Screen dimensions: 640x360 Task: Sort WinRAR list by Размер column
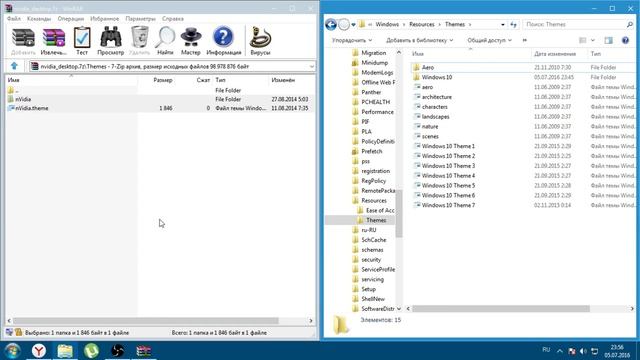(x=163, y=80)
